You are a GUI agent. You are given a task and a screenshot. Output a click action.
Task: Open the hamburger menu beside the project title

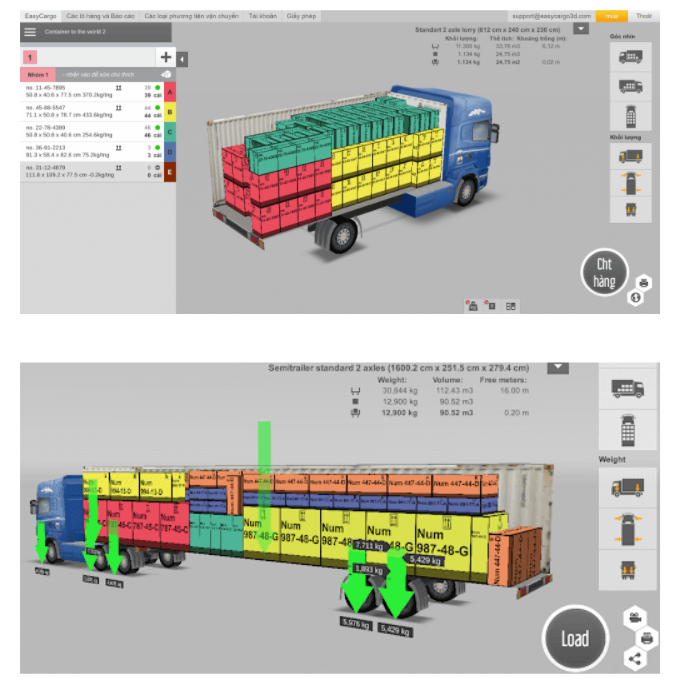(30, 32)
